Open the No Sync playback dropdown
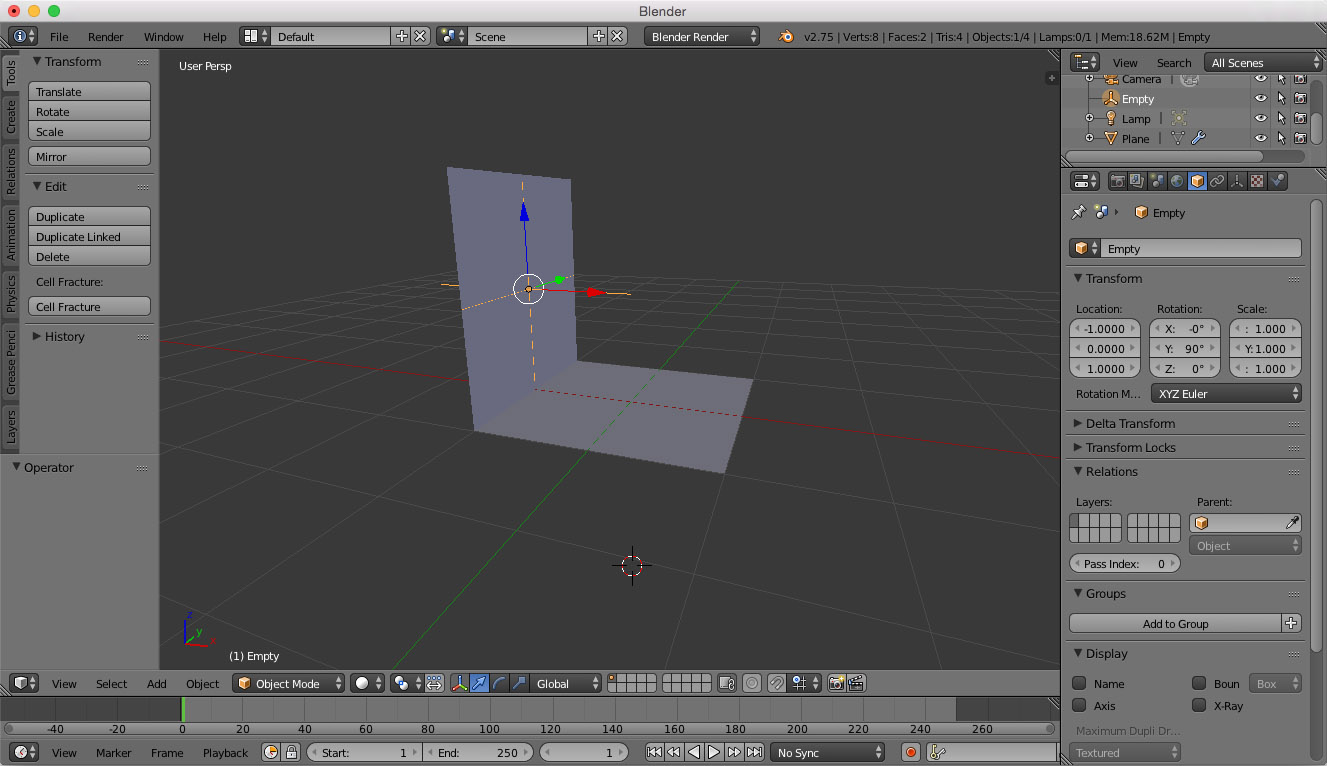The image size is (1327, 766). pos(828,752)
